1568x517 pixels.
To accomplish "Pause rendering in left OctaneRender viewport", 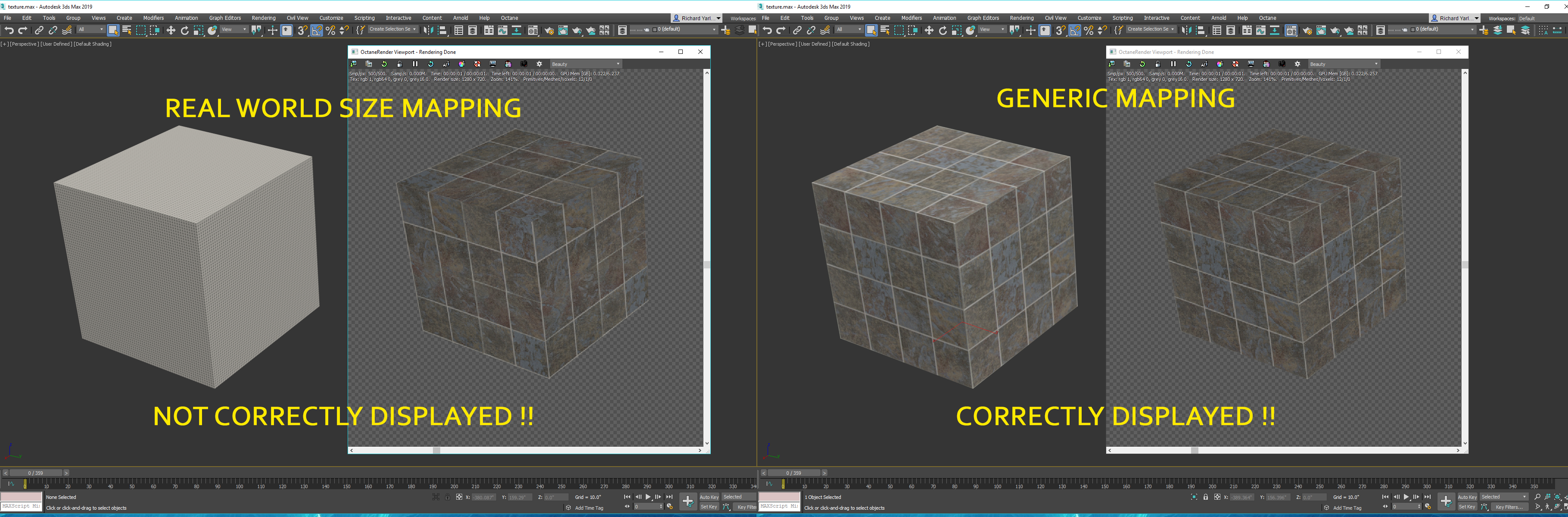I will (x=415, y=64).
